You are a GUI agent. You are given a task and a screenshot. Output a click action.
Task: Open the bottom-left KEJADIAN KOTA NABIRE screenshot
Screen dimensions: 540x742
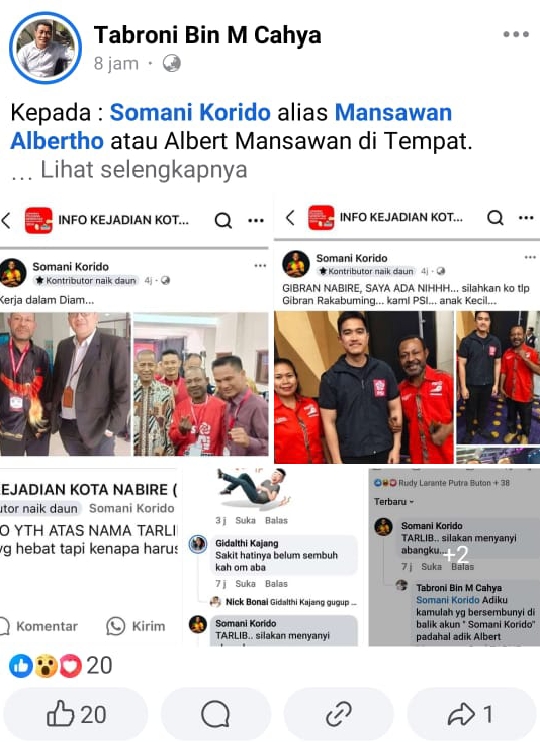(89, 557)
